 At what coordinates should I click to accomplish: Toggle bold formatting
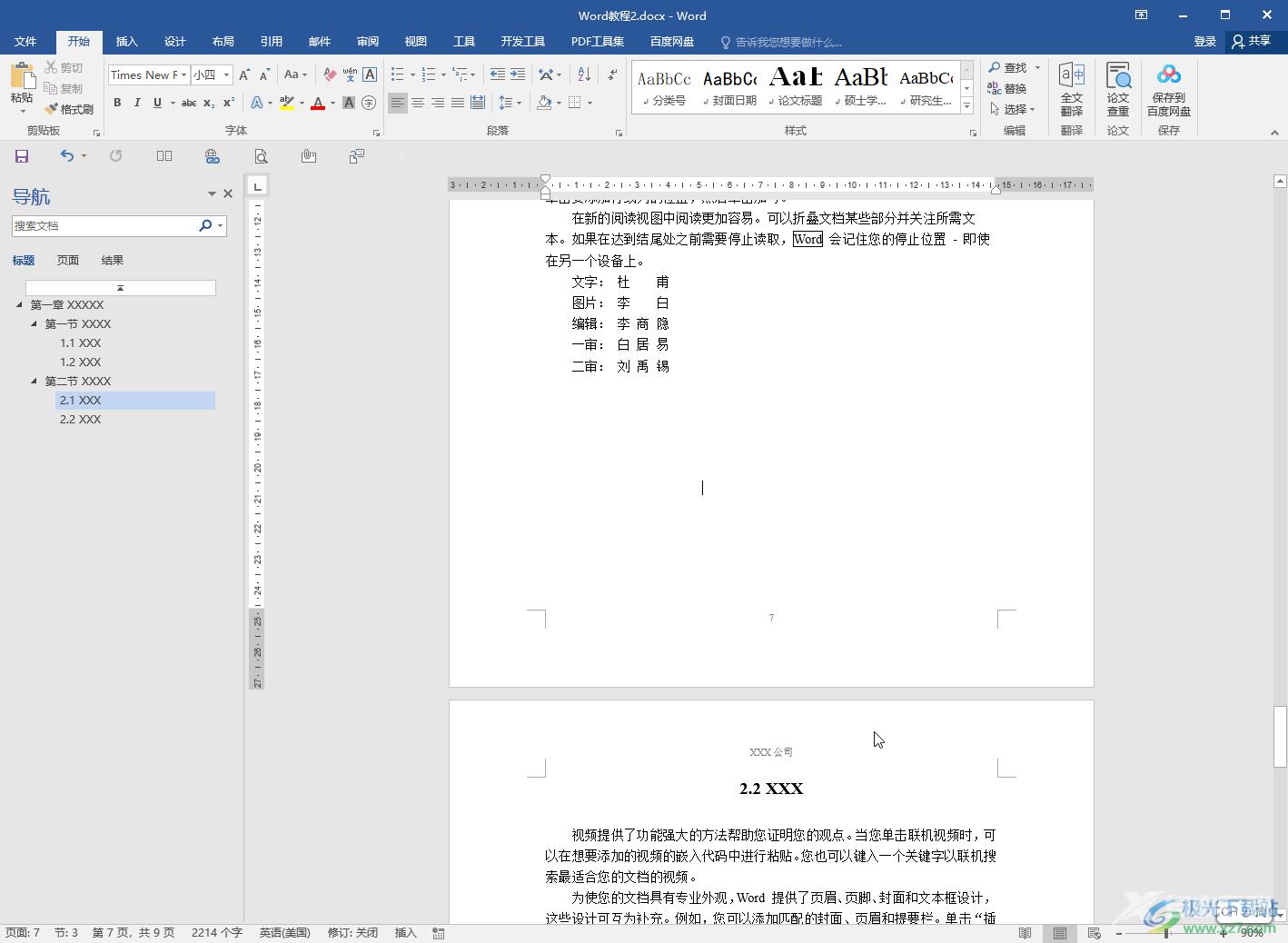click(117, 103)
